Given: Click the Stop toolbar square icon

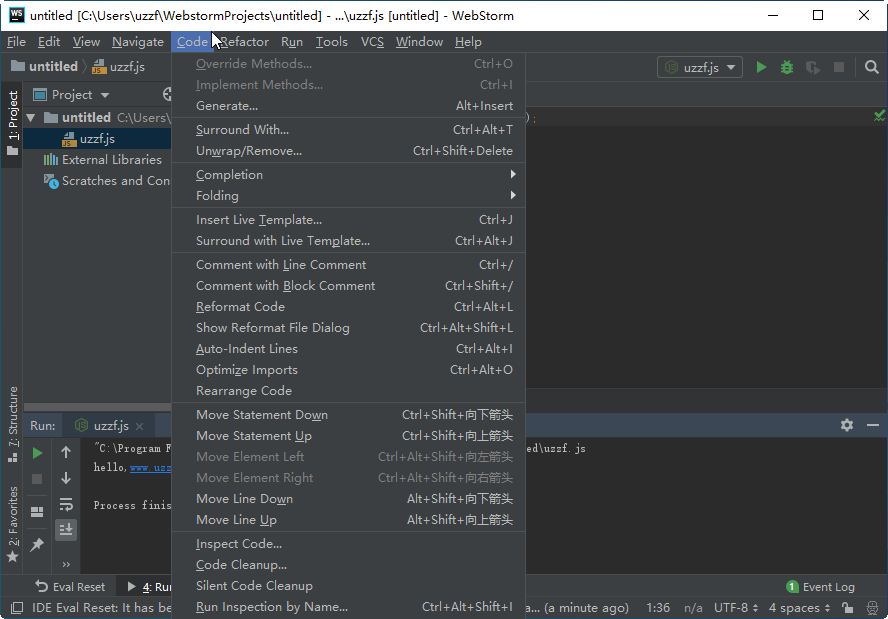Looking at the screenshot, I should point(839,67).
